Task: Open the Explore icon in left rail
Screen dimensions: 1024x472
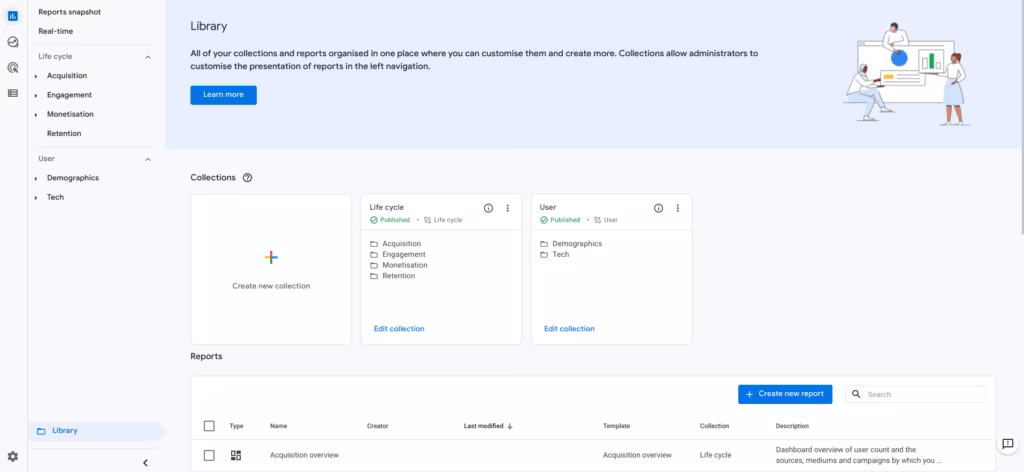Action: (13, 42)
